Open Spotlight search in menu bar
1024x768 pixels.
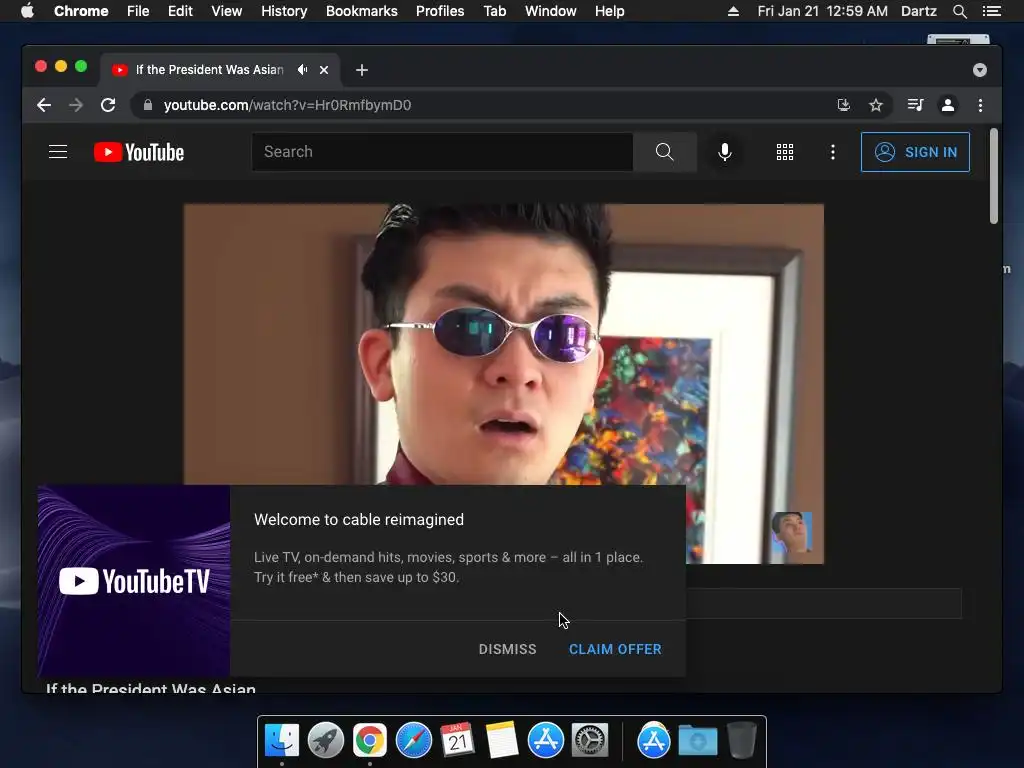pyautogui.click(x=960, y=11)
